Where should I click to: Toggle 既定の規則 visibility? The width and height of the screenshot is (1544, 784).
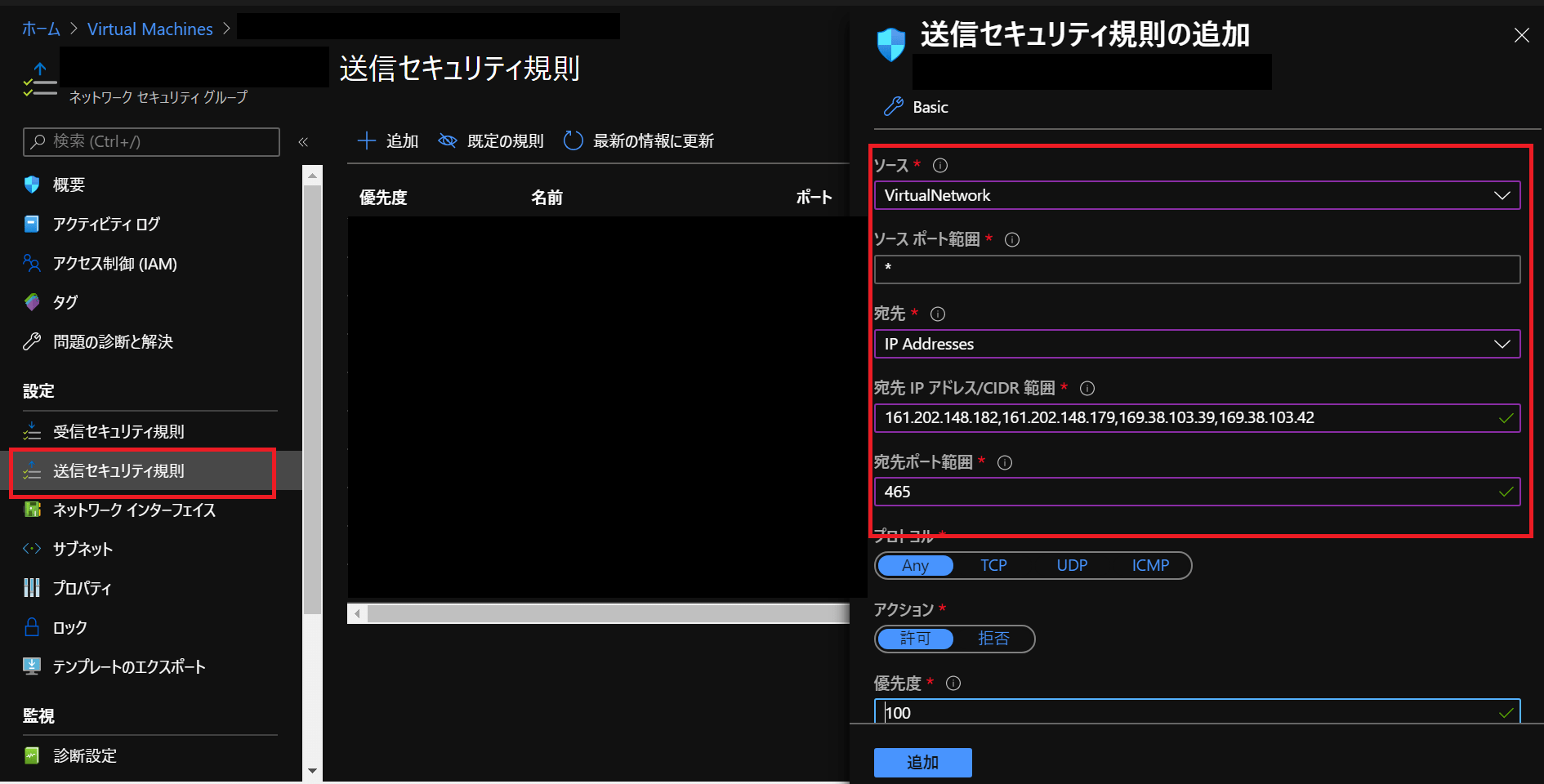(491, 141)
